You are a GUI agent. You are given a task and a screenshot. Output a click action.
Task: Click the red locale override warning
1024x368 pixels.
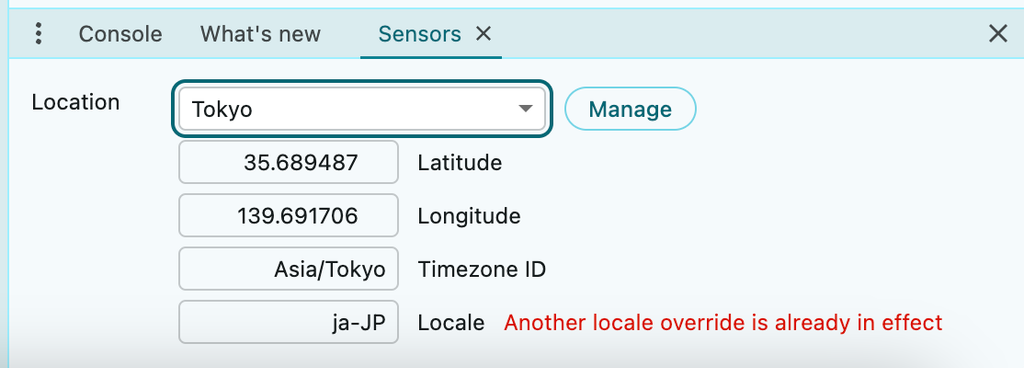point(724,322)
